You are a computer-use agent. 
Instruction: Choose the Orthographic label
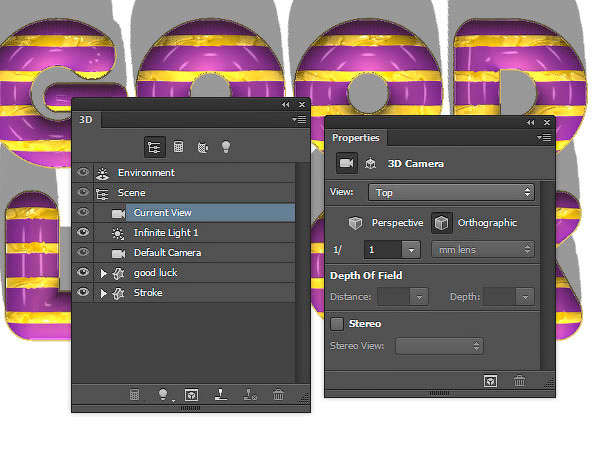[487, 223]
